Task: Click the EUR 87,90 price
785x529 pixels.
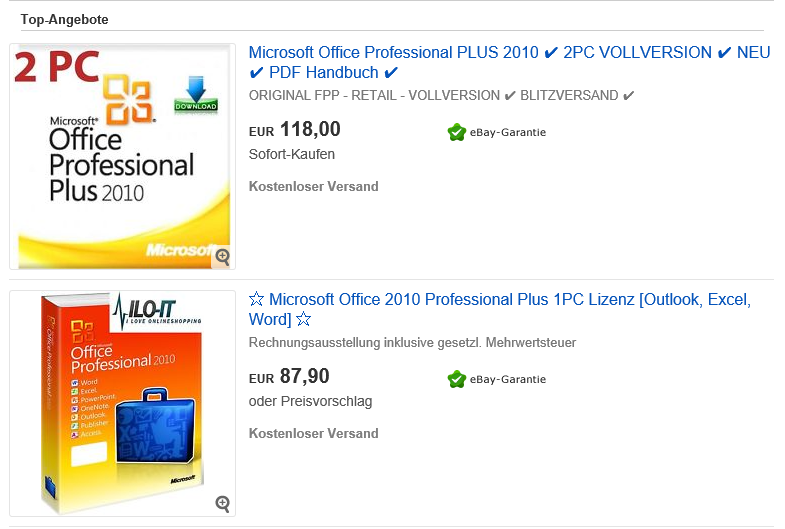Action: tap(289, 377)
